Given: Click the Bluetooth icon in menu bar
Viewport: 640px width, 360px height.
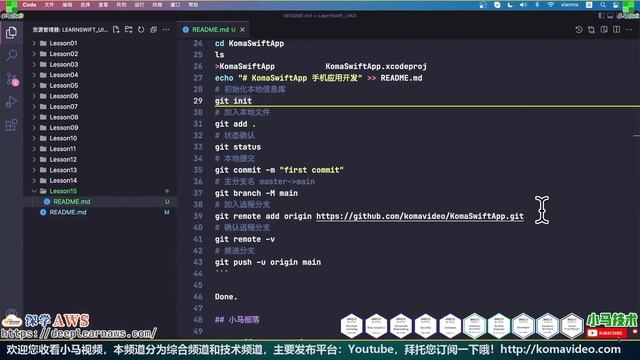Looking at the screenshot, I should click(537, 5).
